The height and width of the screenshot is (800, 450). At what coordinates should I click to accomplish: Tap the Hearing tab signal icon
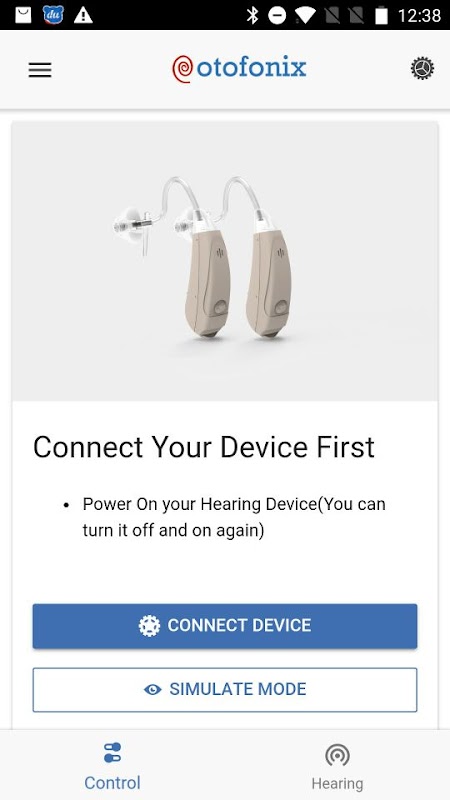(x=337, y=755)
